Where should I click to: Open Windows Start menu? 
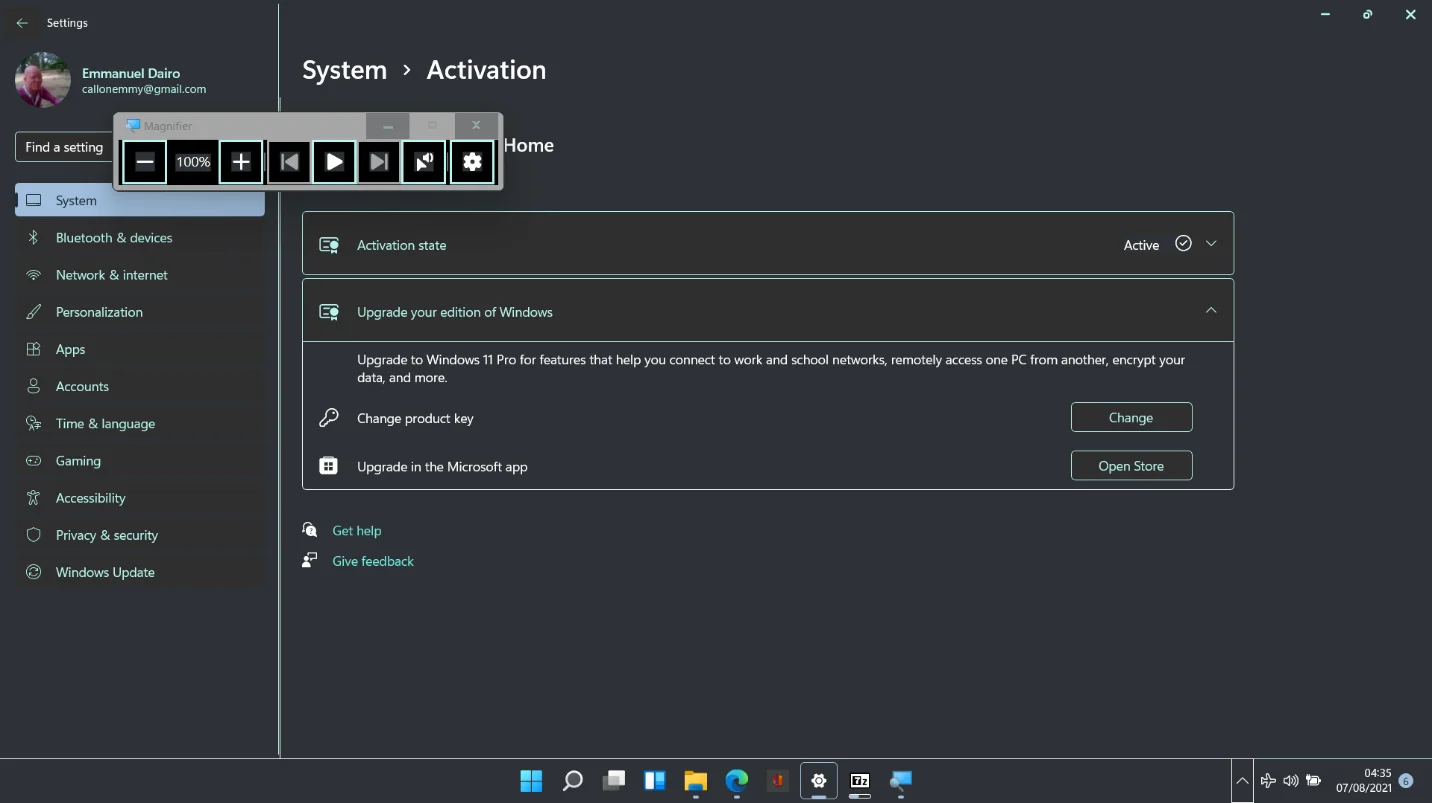[x=531, y=781]
